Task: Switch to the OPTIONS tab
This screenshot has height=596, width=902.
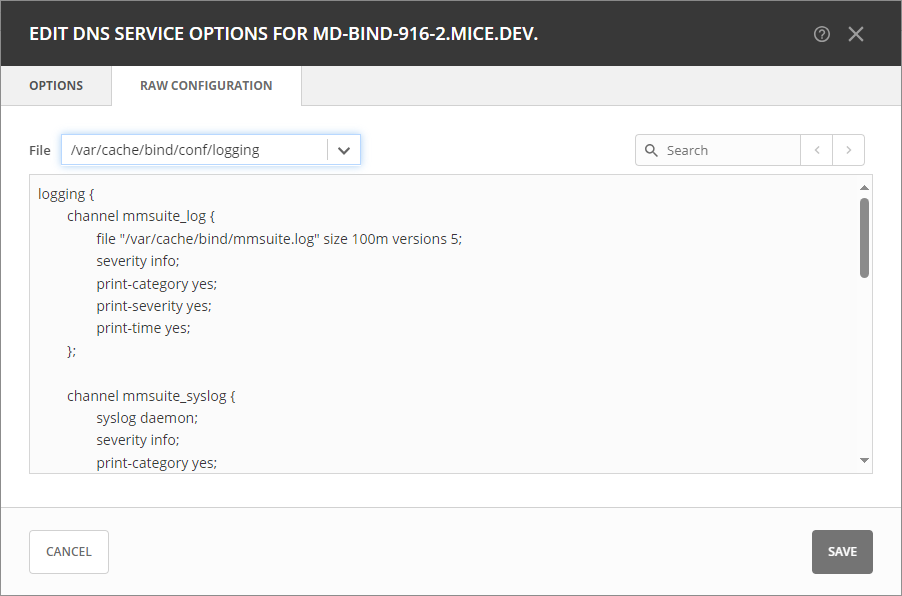Action: point(55,85)
